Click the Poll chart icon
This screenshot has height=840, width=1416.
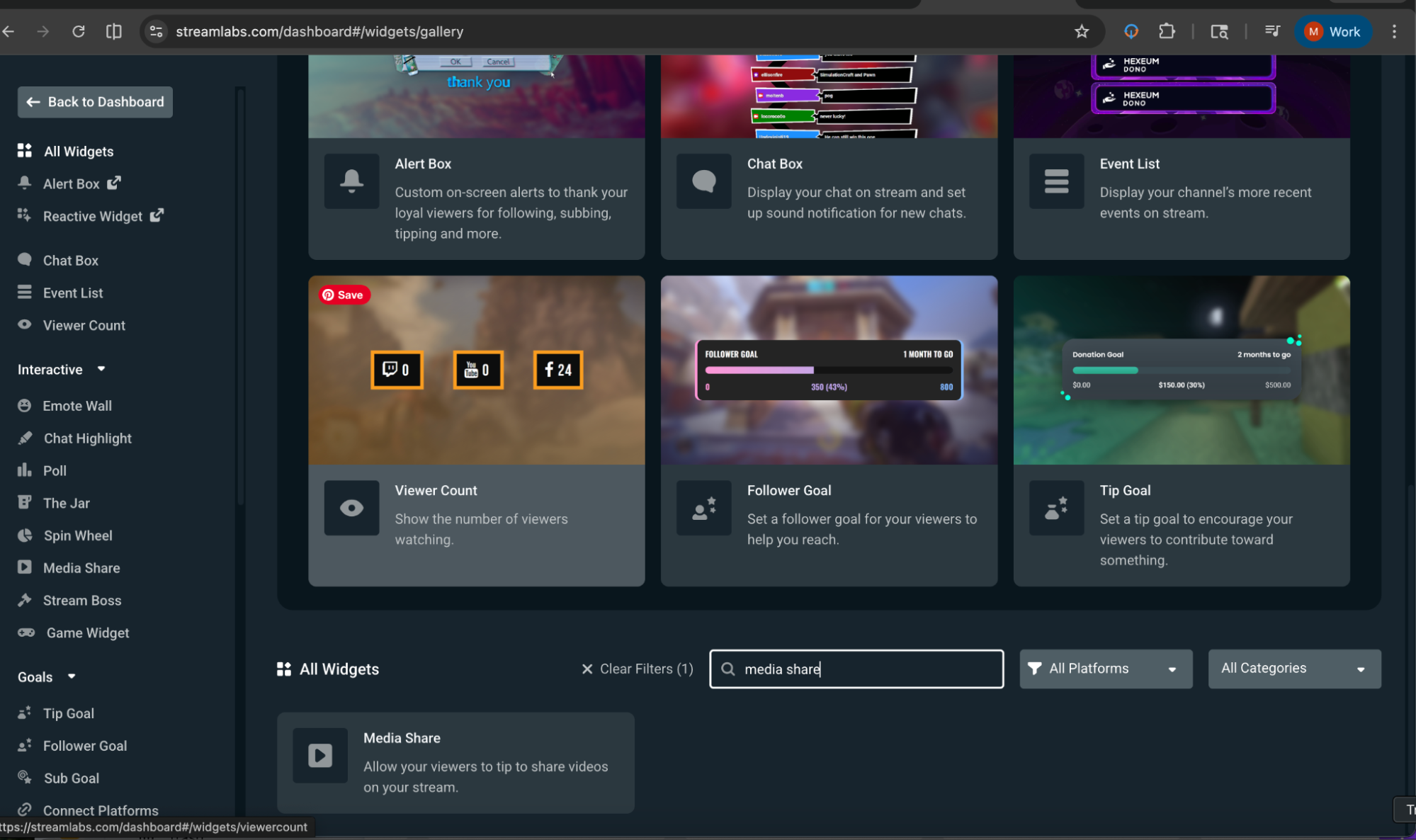tap(25, 470)
